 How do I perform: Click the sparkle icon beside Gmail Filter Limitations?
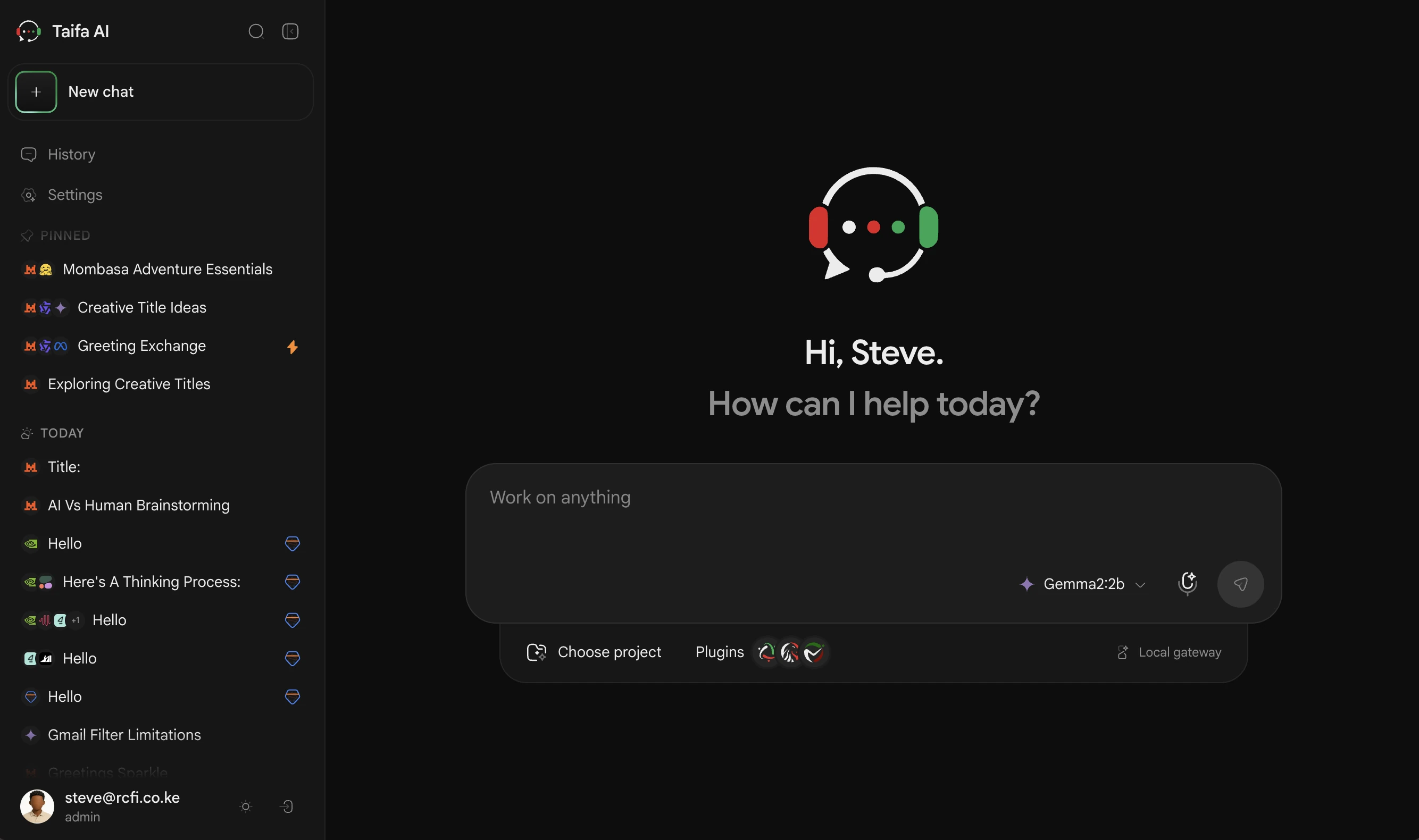click(x=31, y=735)
